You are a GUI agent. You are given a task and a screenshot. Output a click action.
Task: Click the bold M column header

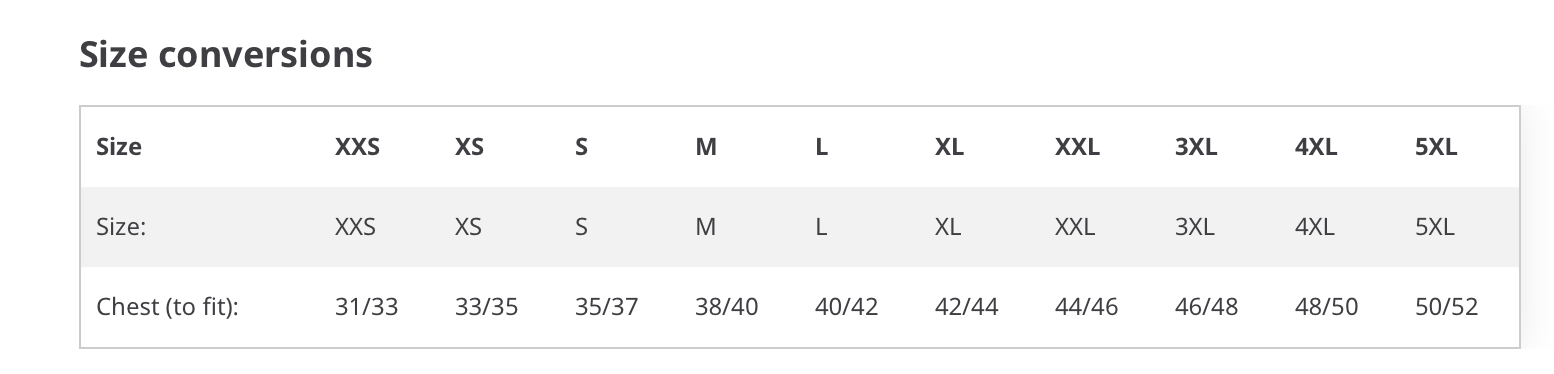pyautogui.click(x=706, y=147)
